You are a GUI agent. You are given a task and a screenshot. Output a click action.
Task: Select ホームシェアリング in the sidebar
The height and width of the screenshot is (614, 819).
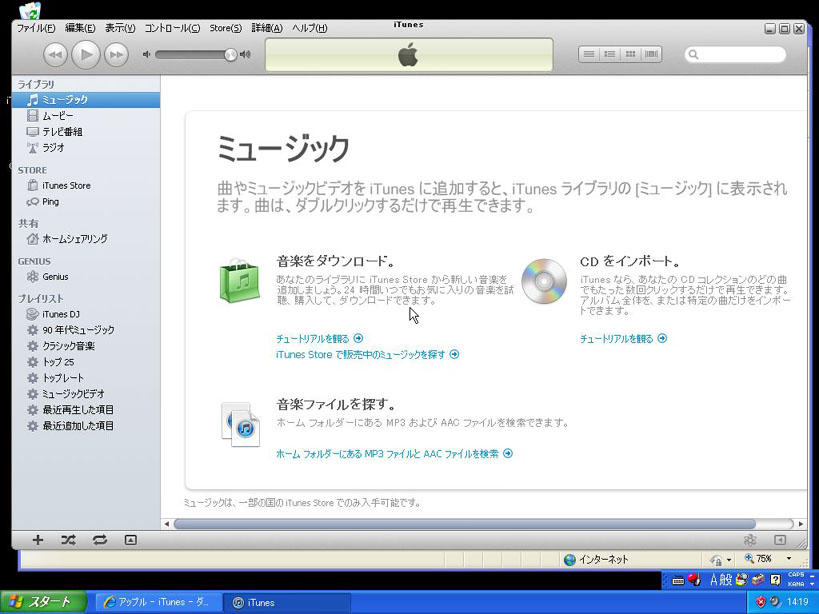[x=86, y=239]
